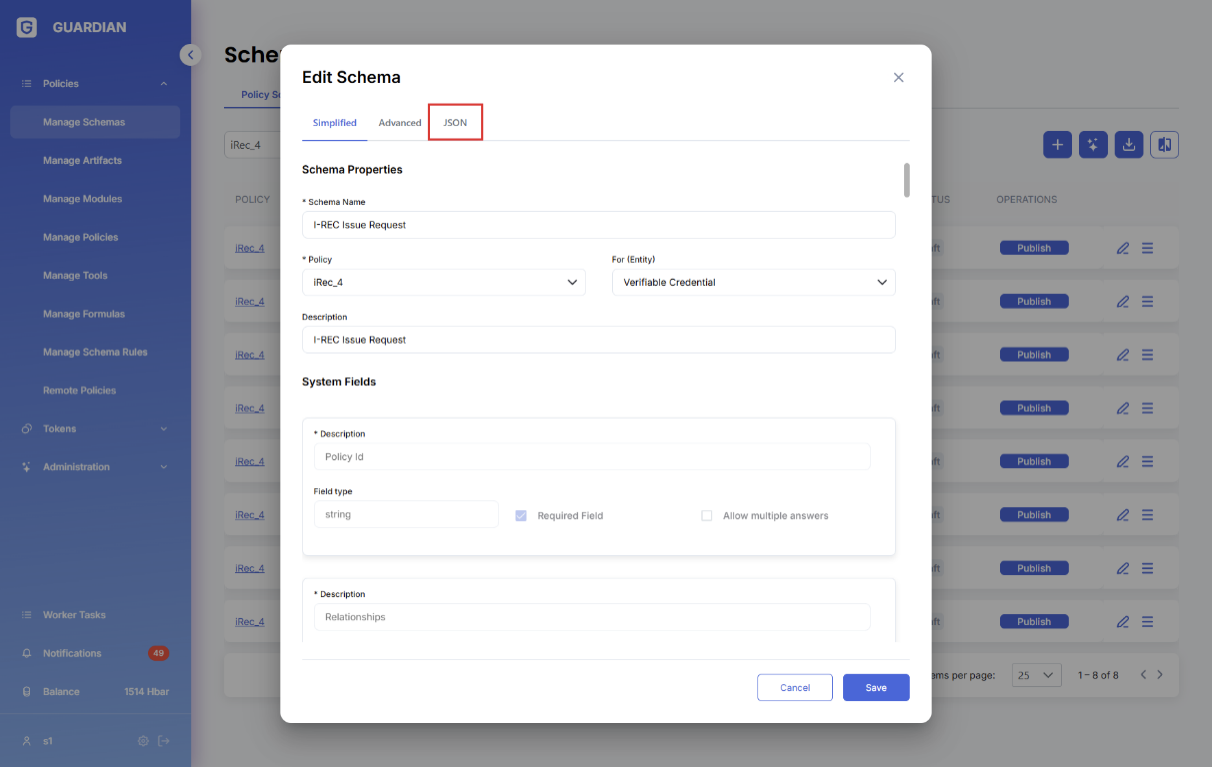Click the plus icon to create new schema
Image resolution: width=1212 pixels, height=767 pixels.
pos(1057,145)
